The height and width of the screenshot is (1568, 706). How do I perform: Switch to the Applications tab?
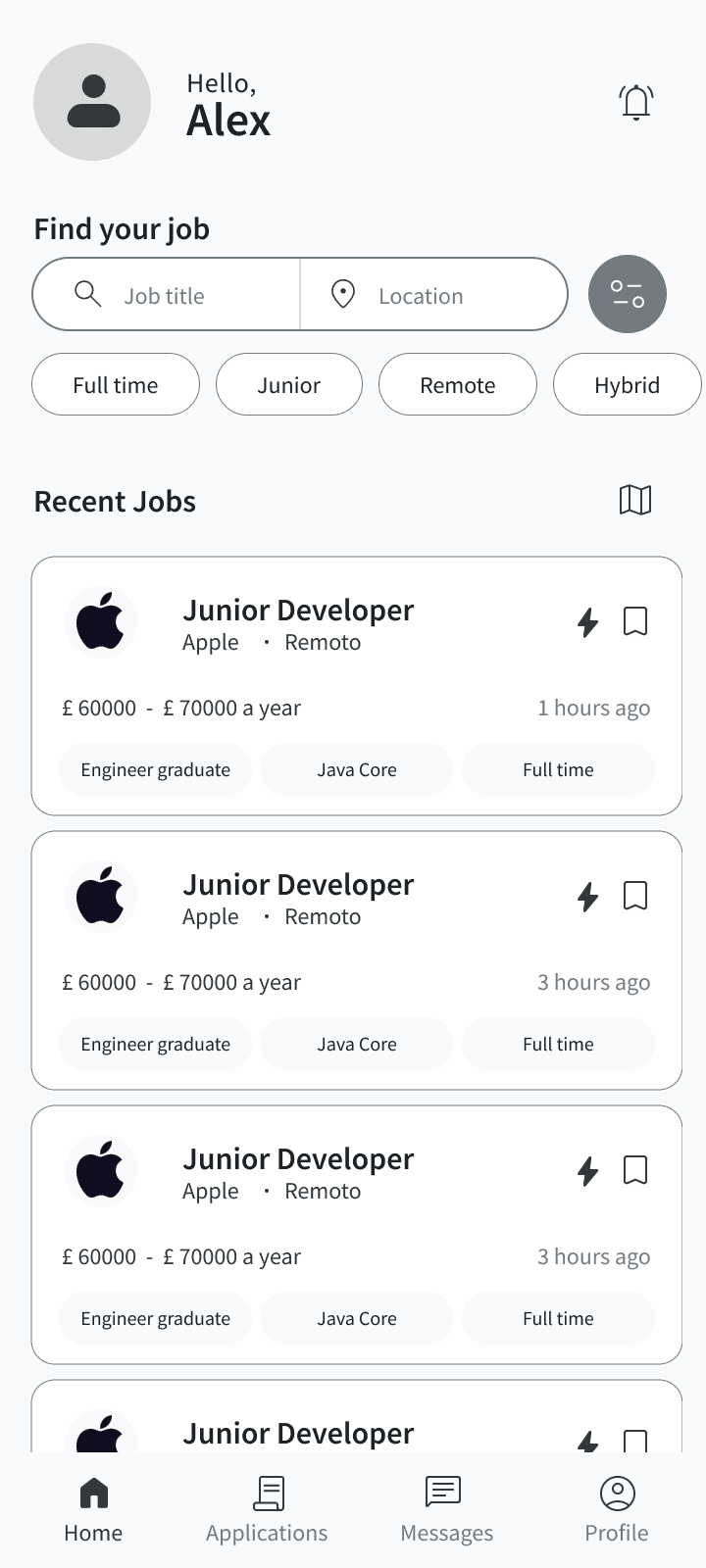coord(267,1509)
